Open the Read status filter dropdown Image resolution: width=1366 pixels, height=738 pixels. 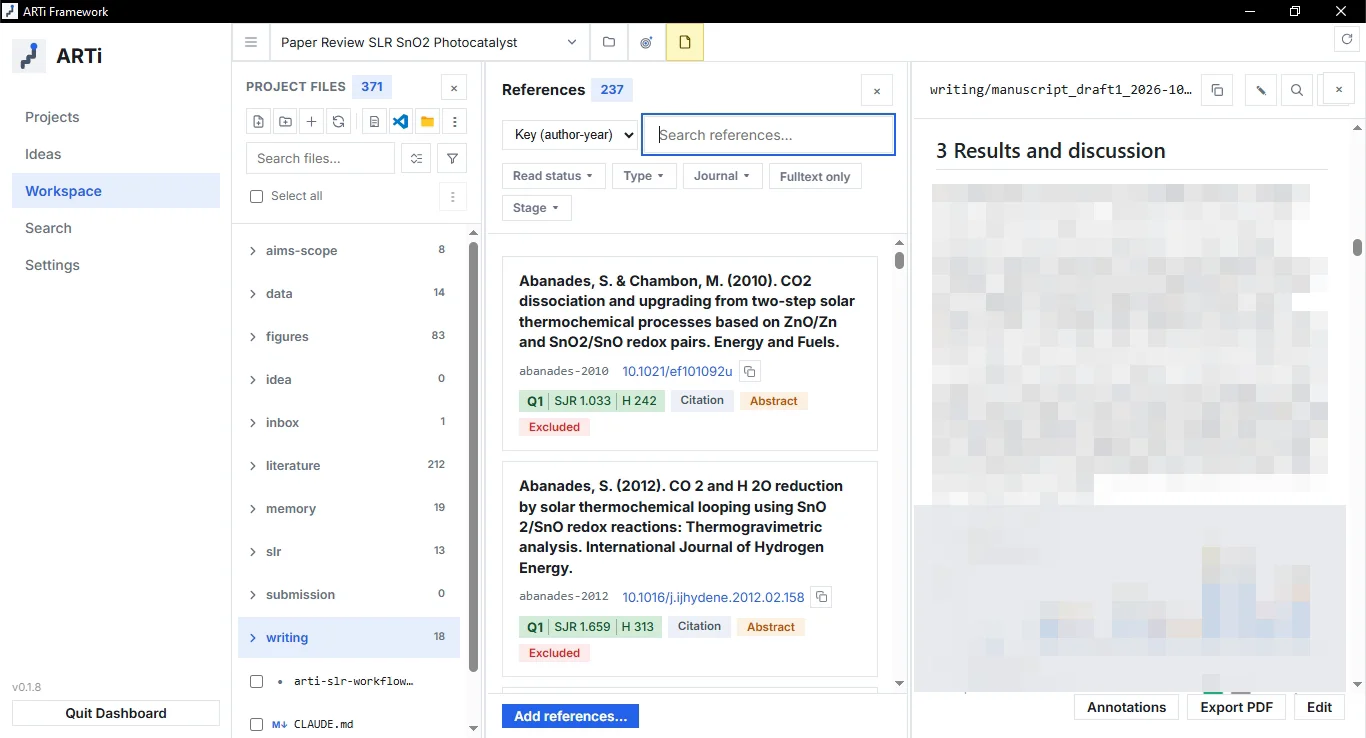click(x=553, y=176)
